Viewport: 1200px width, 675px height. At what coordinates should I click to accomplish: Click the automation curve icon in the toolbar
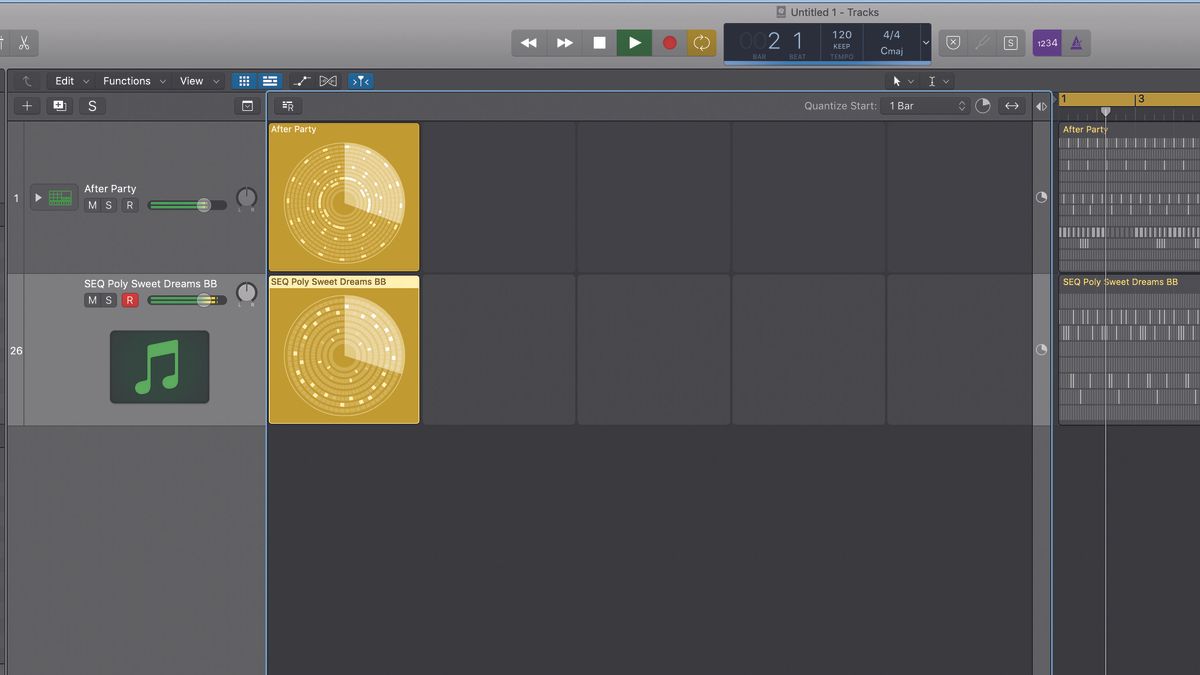pos(302,80)
